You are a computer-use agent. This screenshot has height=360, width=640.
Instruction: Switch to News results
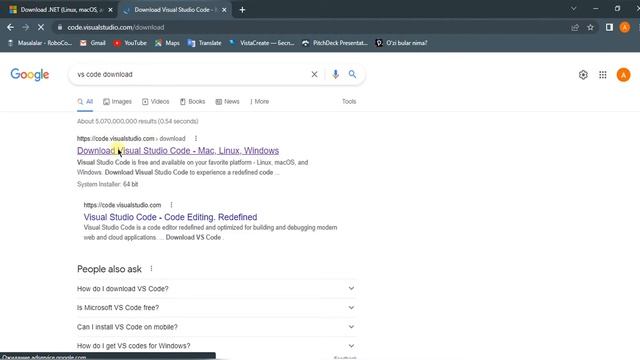coord(227,102)
